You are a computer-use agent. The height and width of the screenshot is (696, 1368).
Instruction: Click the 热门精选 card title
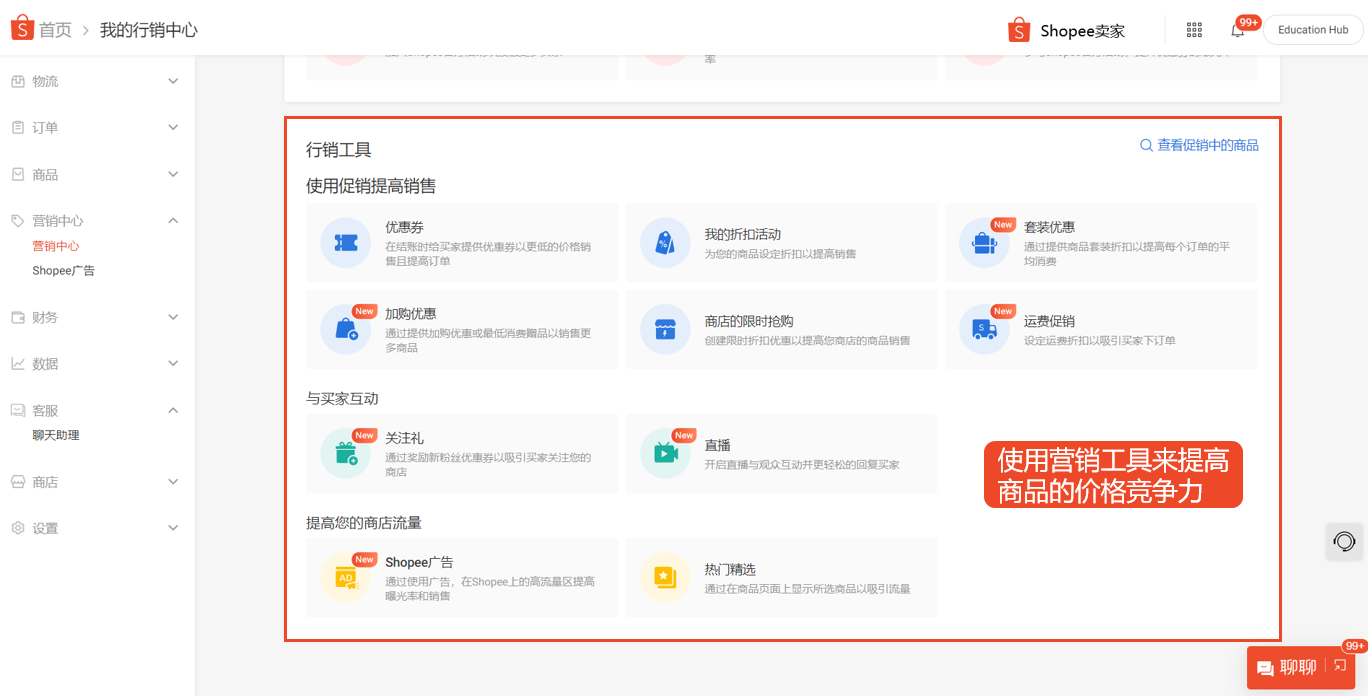tap(729, 569)
